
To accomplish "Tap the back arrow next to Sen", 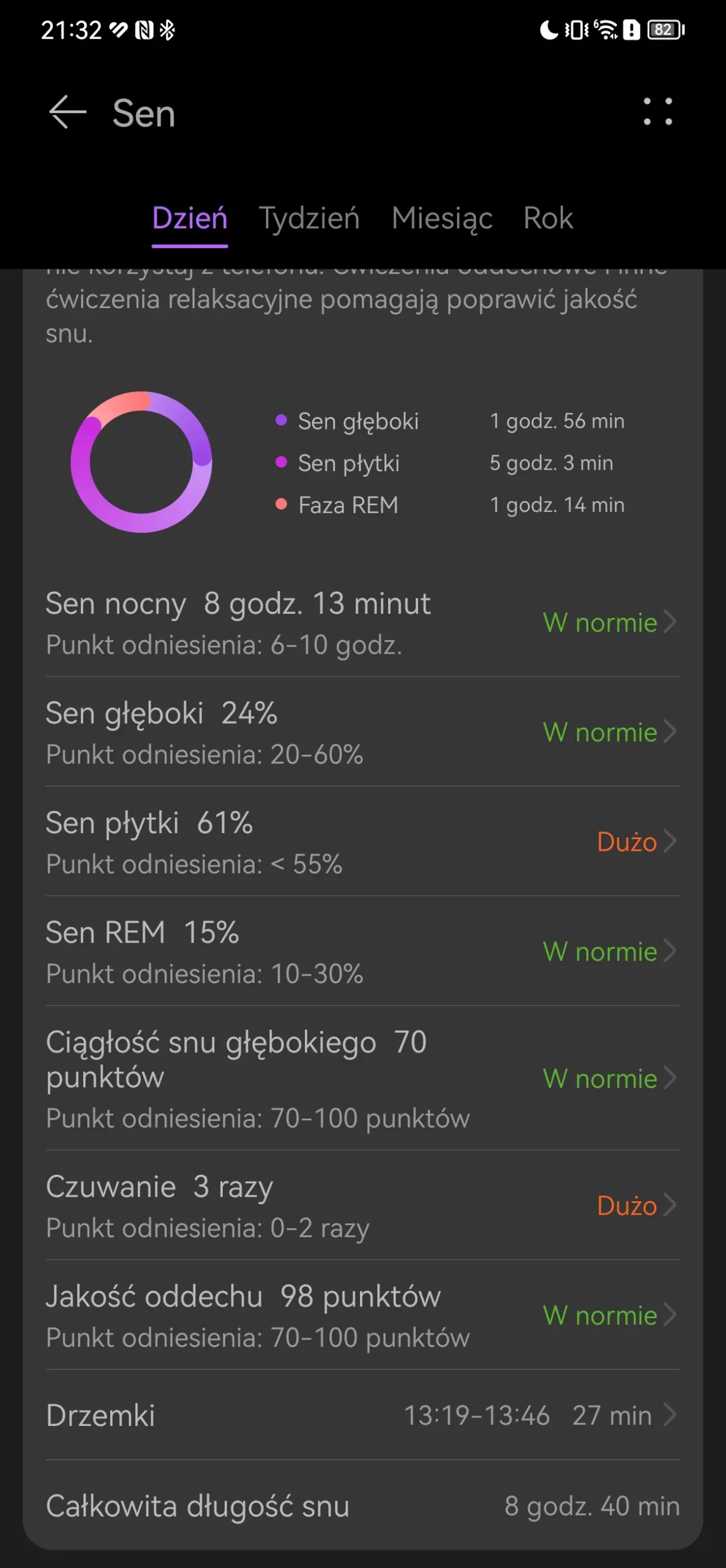I will tap(67, 113).
